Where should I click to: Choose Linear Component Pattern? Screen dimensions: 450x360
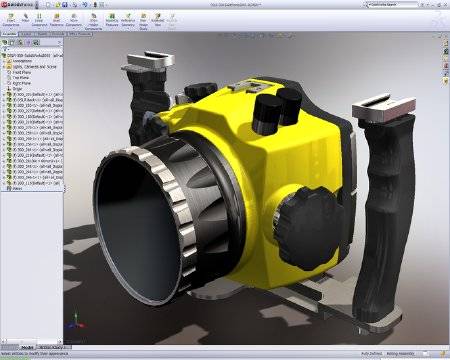tap(39, 19)
